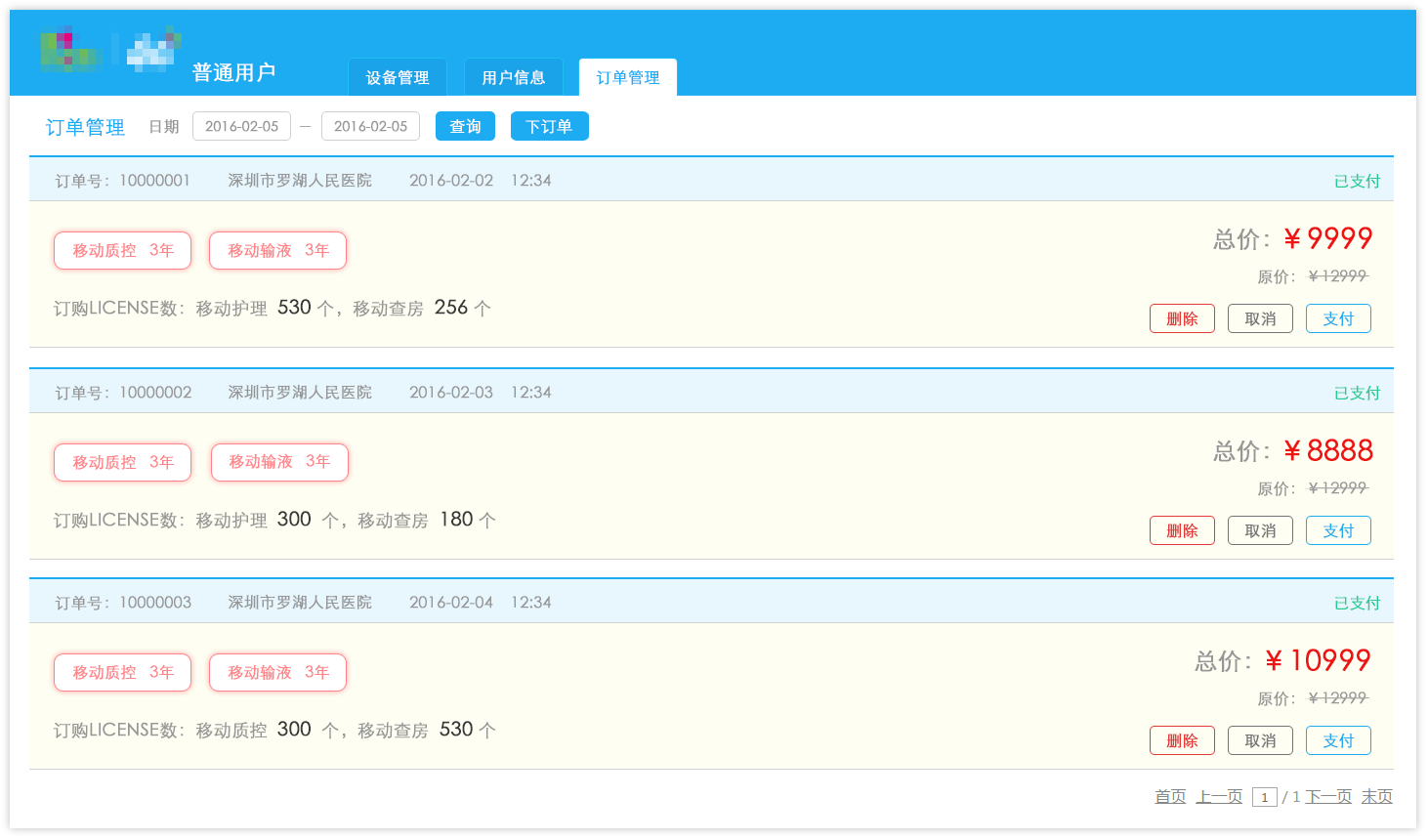
Task: Click the 查询 search button
Action: [x=465, y=126]
